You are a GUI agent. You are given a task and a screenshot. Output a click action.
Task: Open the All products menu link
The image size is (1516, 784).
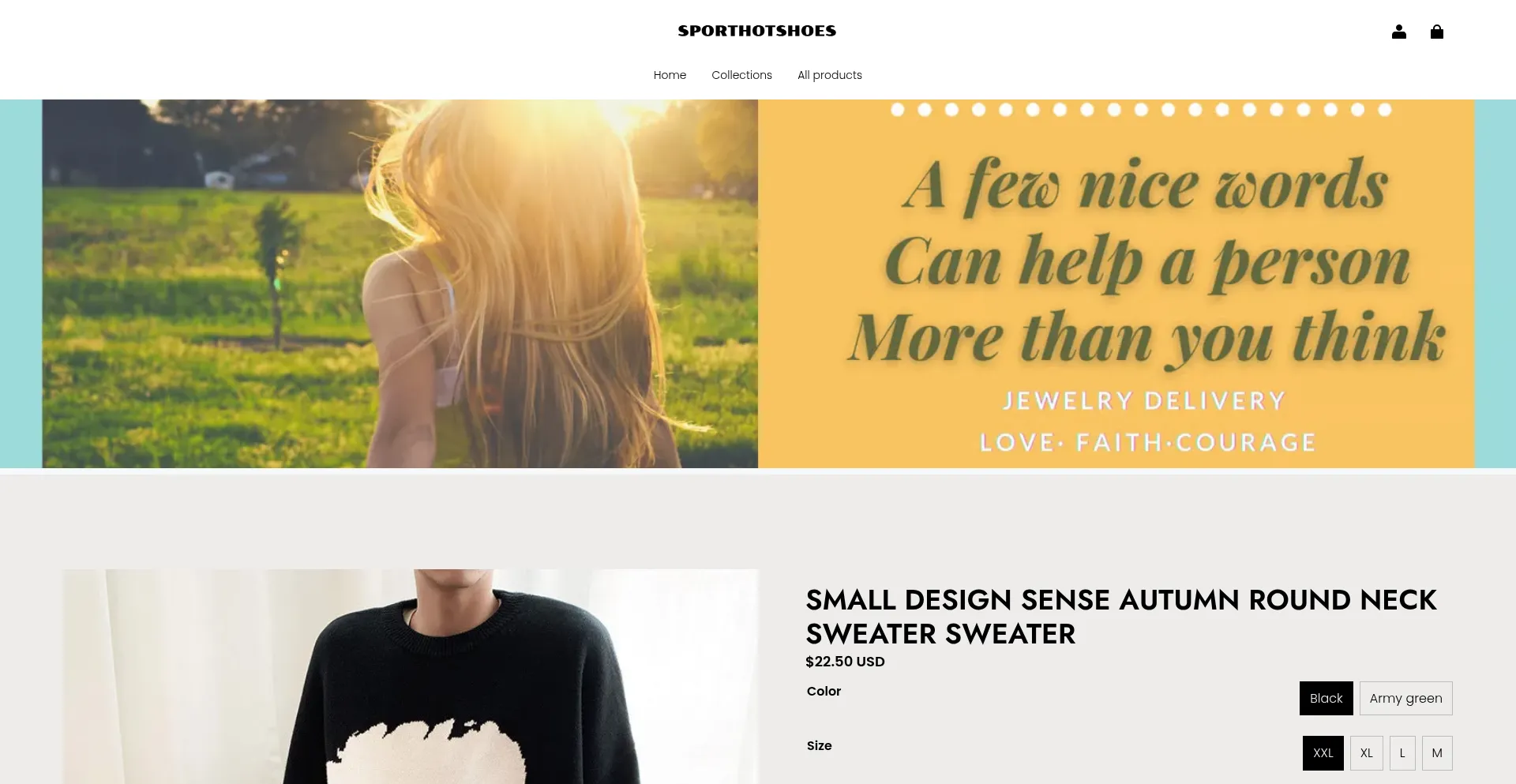[x=830, y=75]
